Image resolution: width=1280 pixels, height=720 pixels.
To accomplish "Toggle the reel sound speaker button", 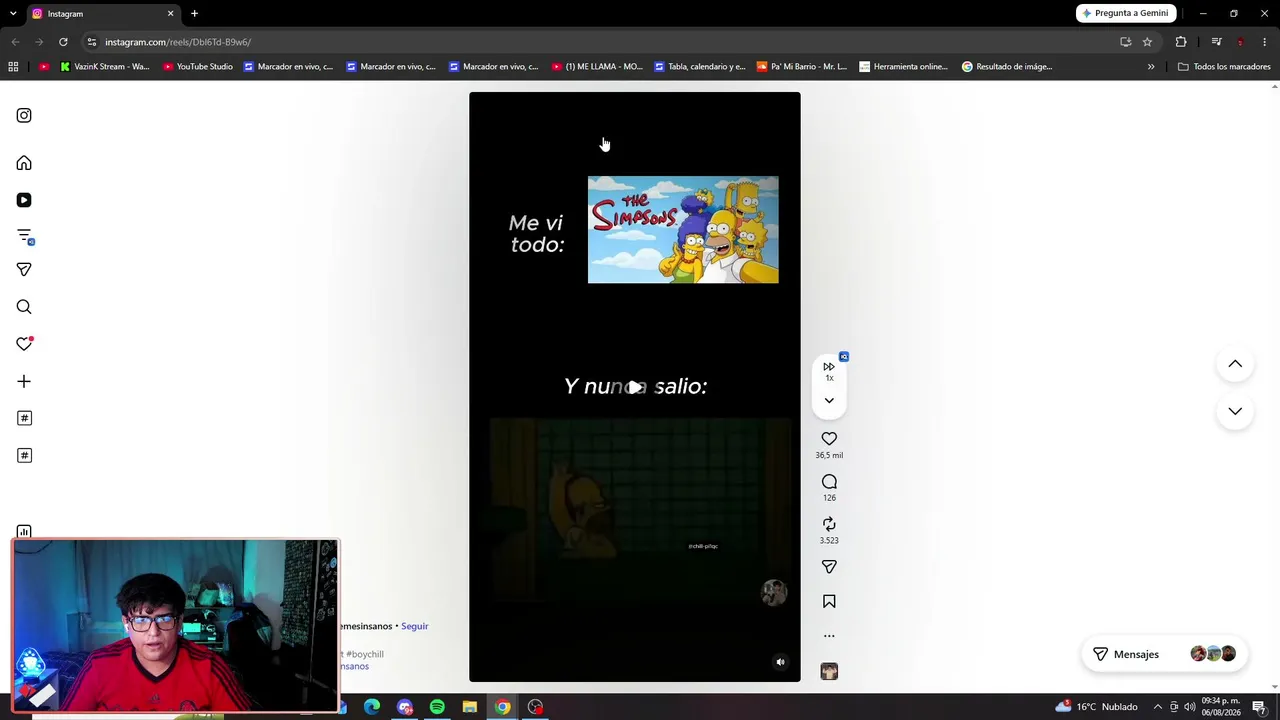I will coord(780,662).
